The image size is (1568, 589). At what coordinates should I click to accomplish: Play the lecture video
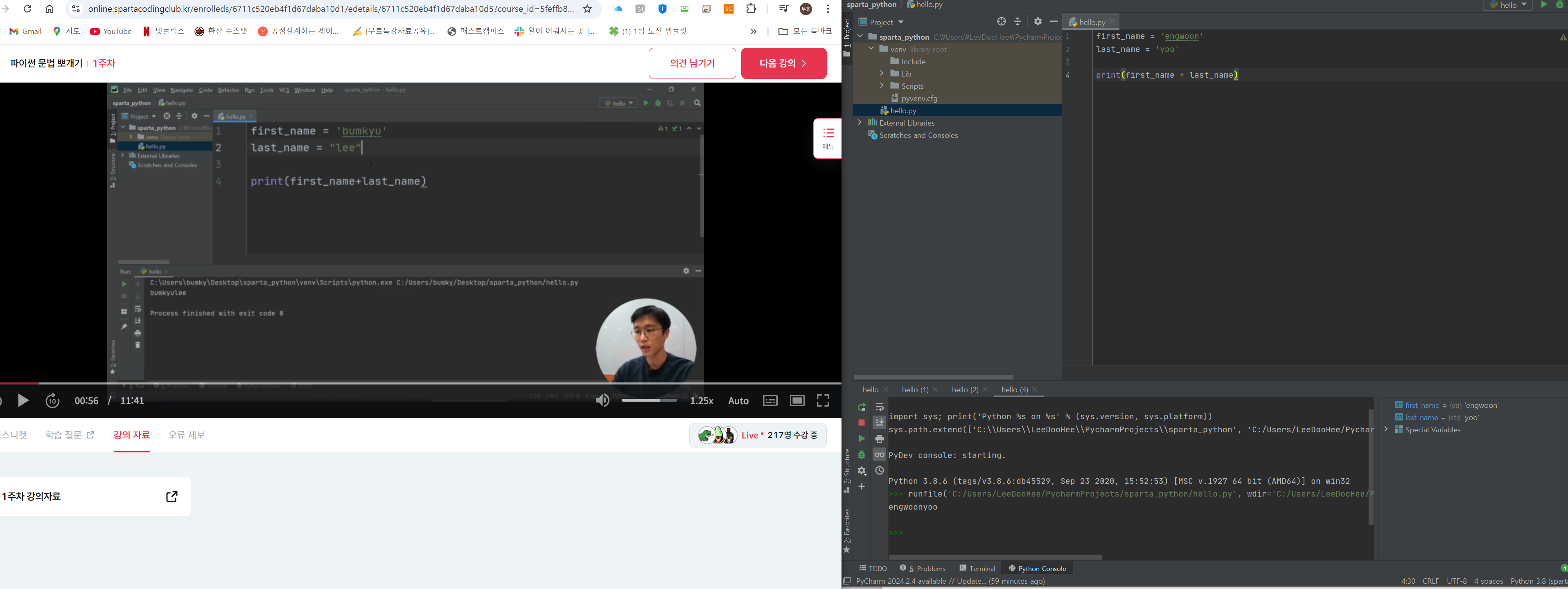click(x=23, y=400)
